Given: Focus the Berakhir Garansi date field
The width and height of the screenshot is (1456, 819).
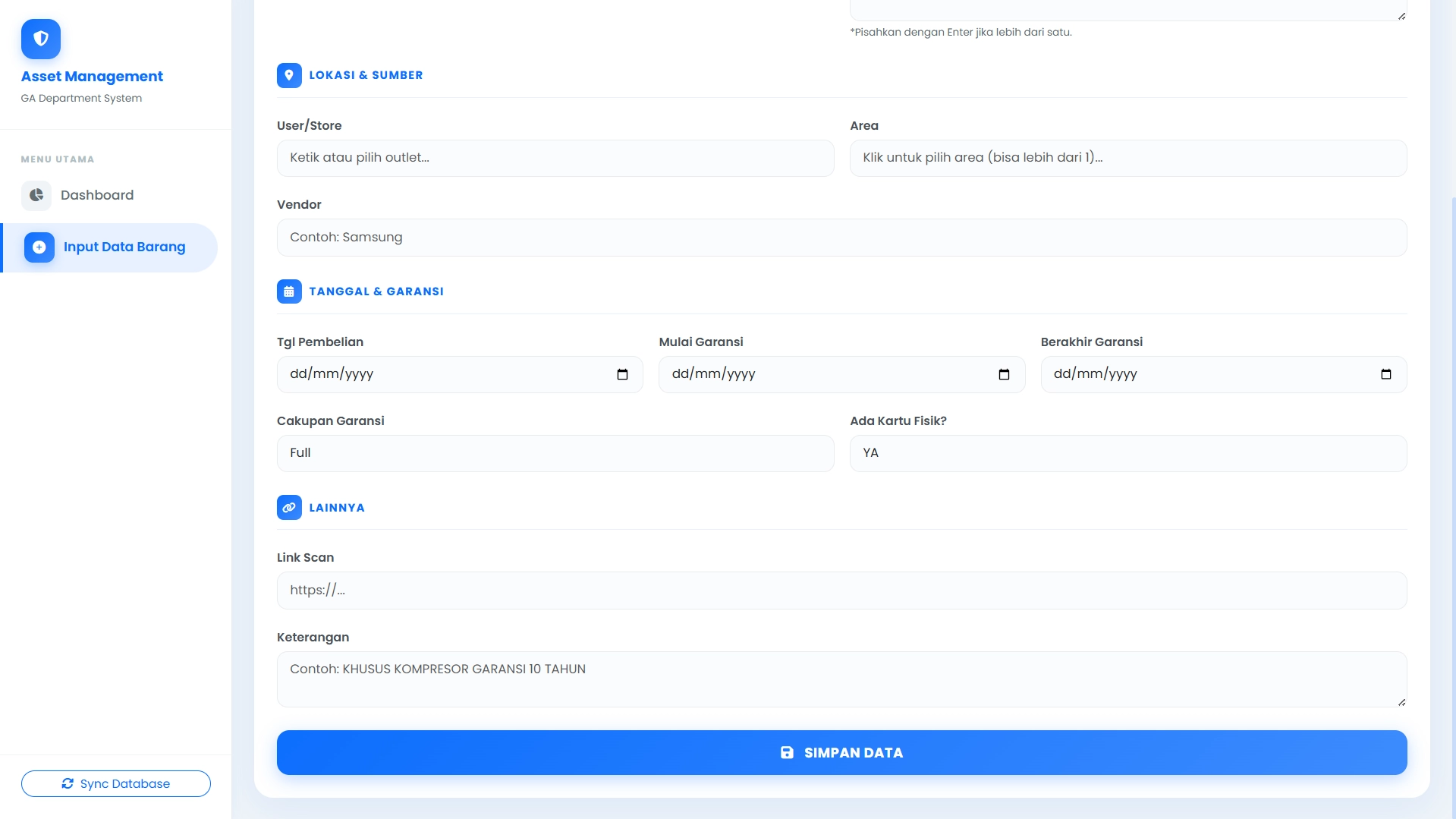Looking at the screenshot, I should pos(1223,374).
